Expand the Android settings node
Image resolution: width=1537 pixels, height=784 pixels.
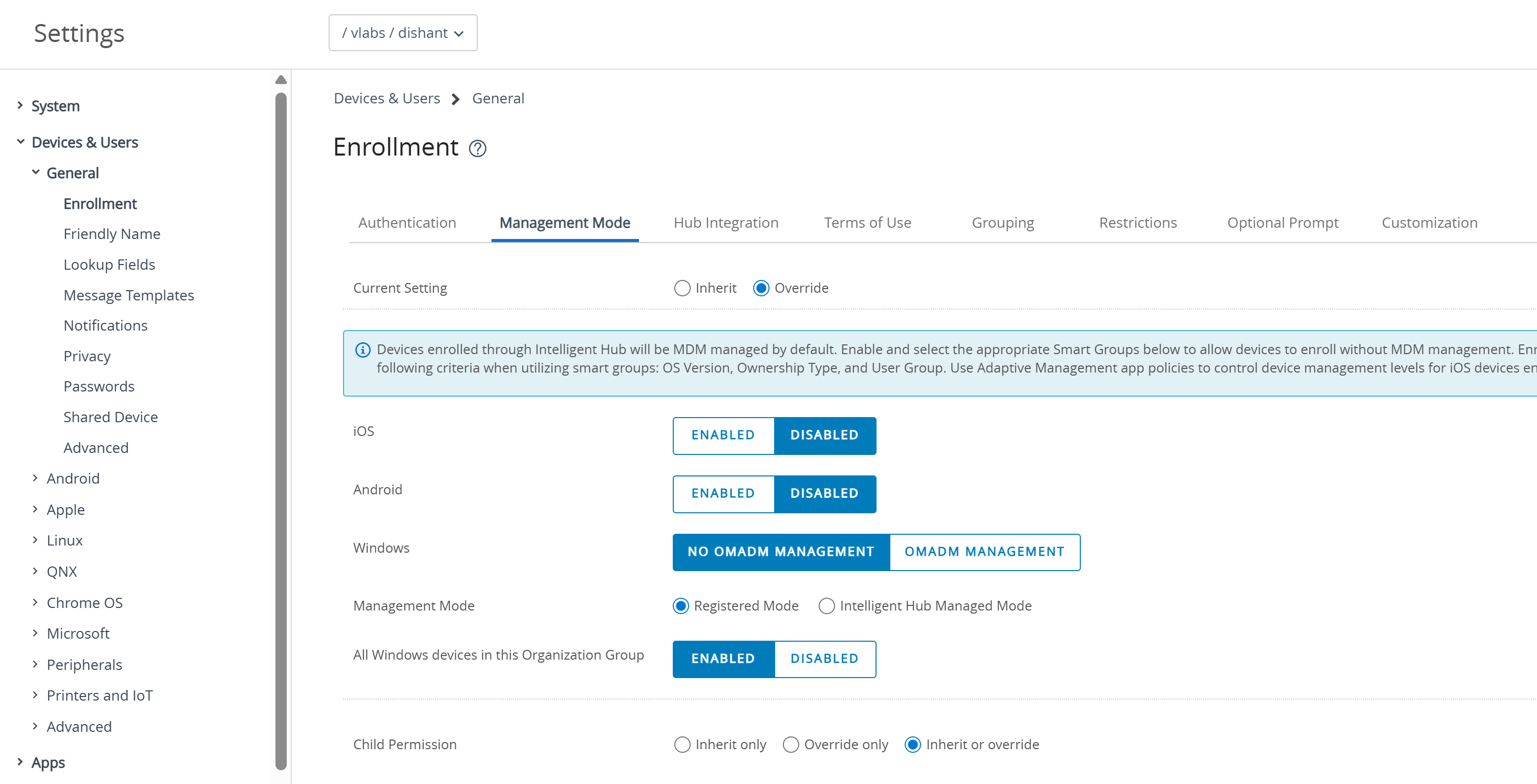tap(35, 478)
